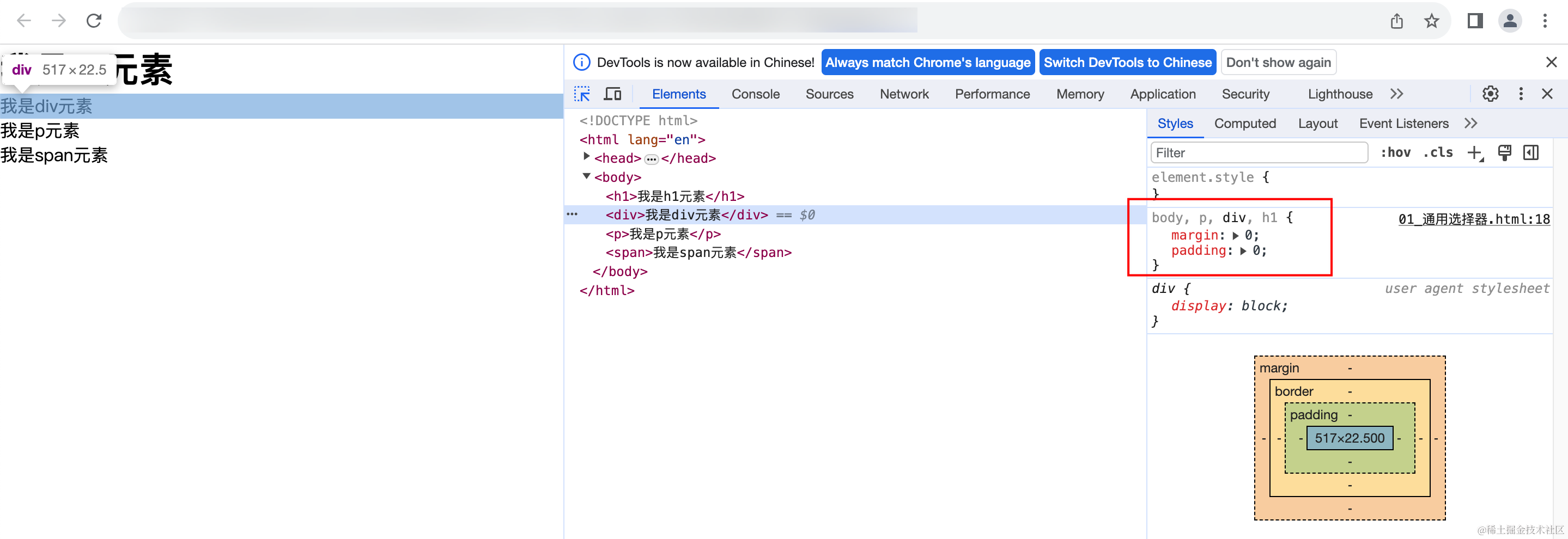Show more DevTools panels chevron
The height and width of the screenshot is (539, 1568).
click(1396, 94)
